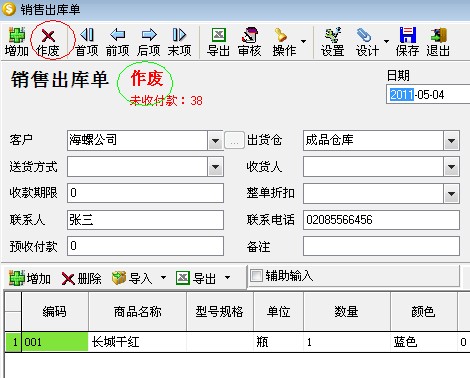Image resolution: width=470 pixels, height=378 pixels.
Task: Jump to last record with 末项
Action: (179, 42)
